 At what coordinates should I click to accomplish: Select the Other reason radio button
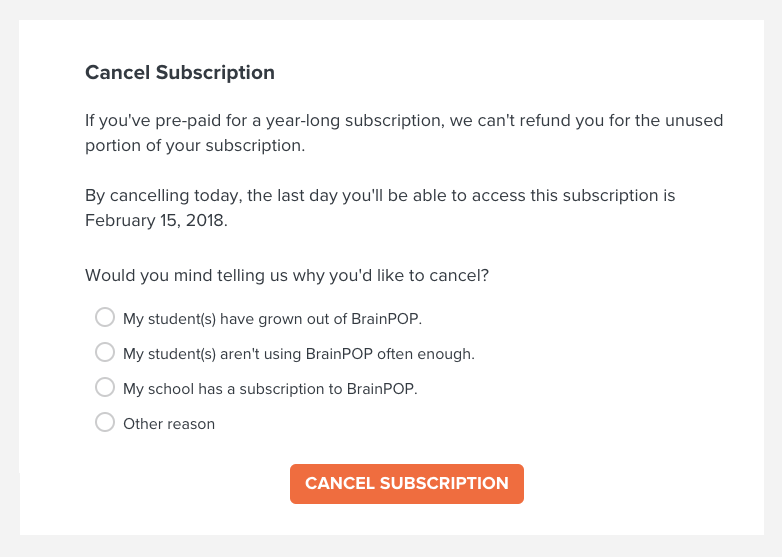[105, 422]
